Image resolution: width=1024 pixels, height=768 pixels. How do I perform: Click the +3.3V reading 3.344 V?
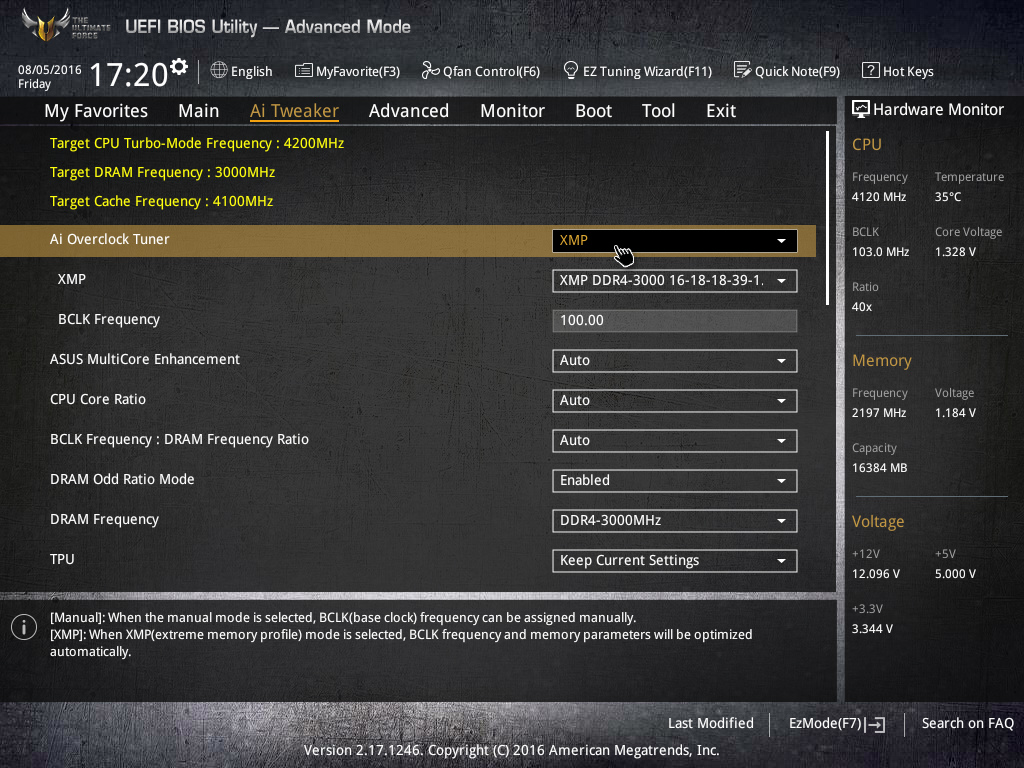(x=872, y=629)
